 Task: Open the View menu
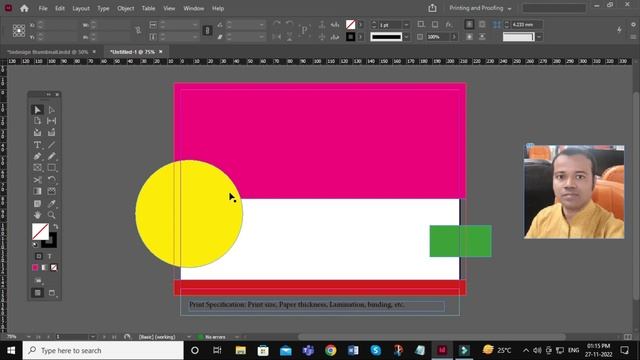169,8
